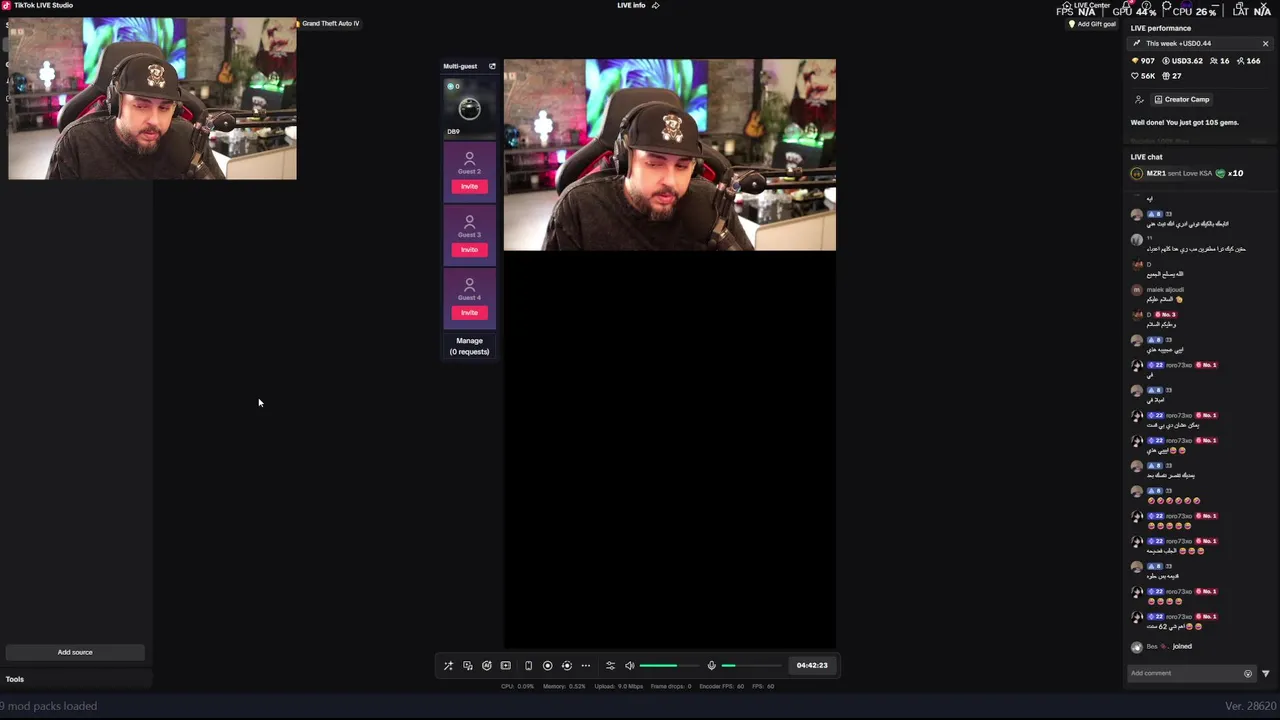View the 16 viewers stat

coord(1219,61)
